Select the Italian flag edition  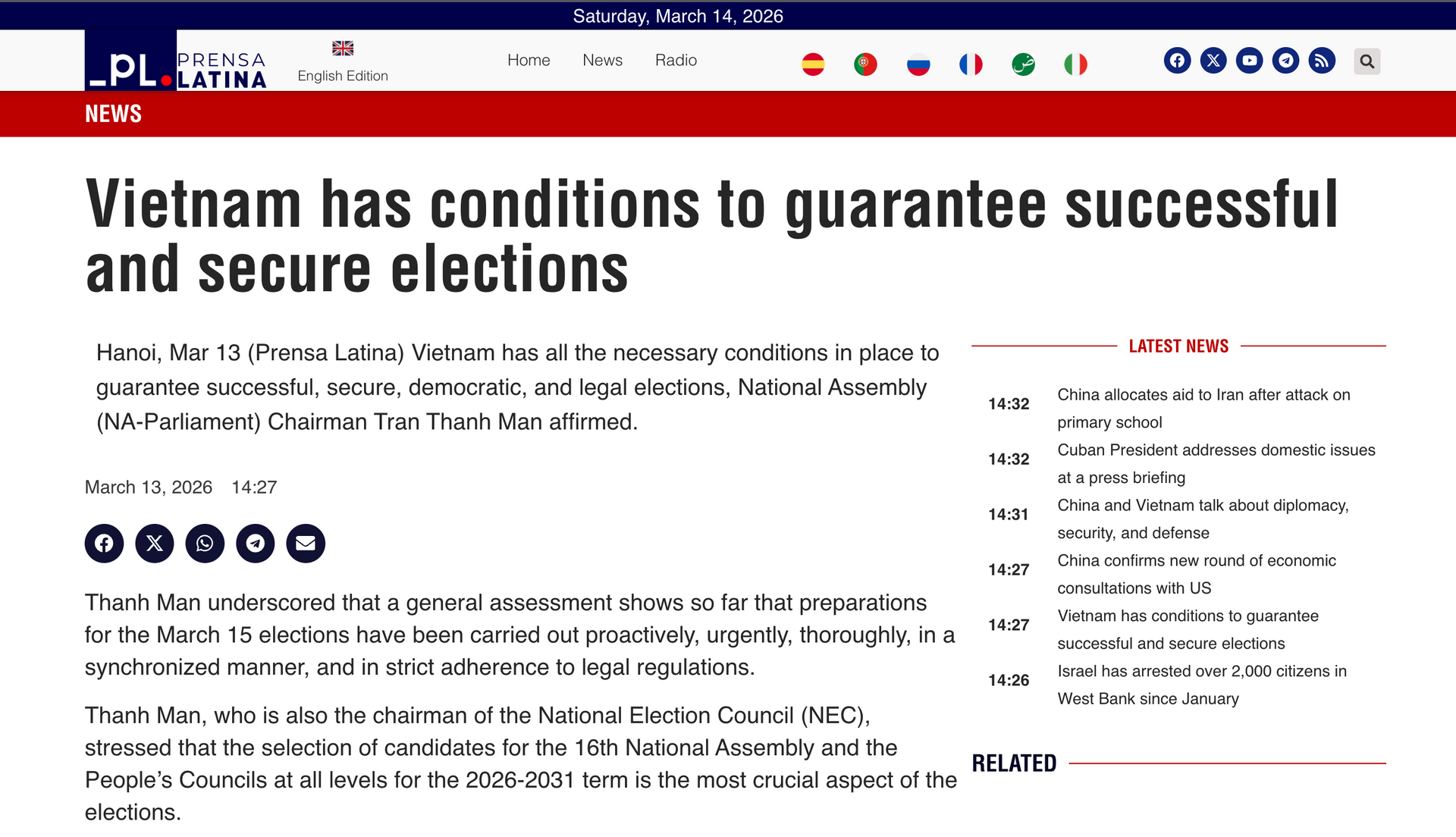[x=1075, y=64]
